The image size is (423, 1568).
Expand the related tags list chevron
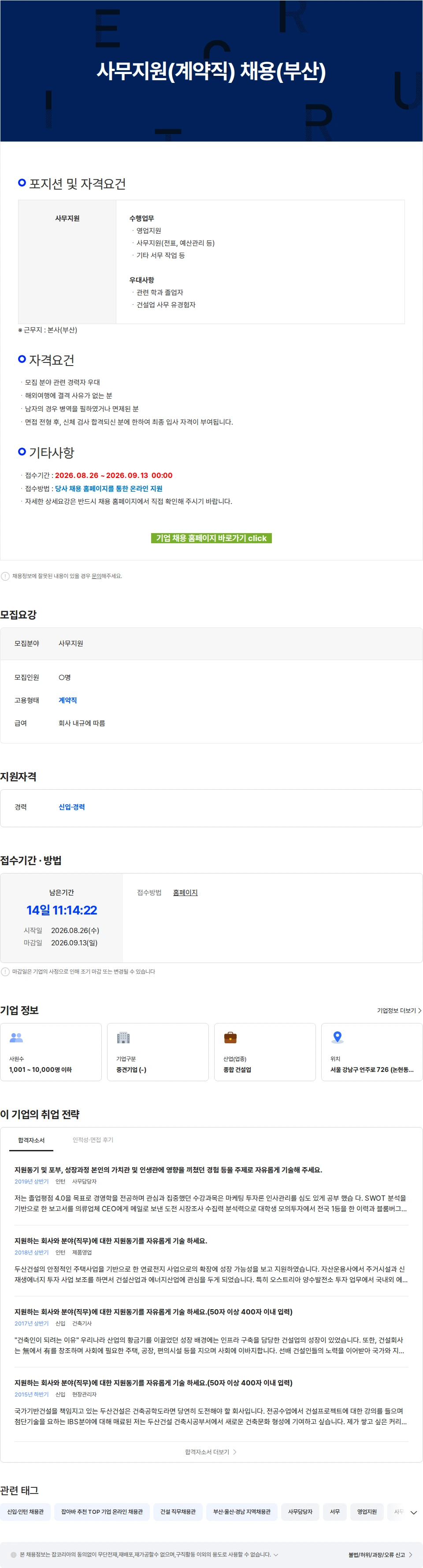[x=414, y=1512]
